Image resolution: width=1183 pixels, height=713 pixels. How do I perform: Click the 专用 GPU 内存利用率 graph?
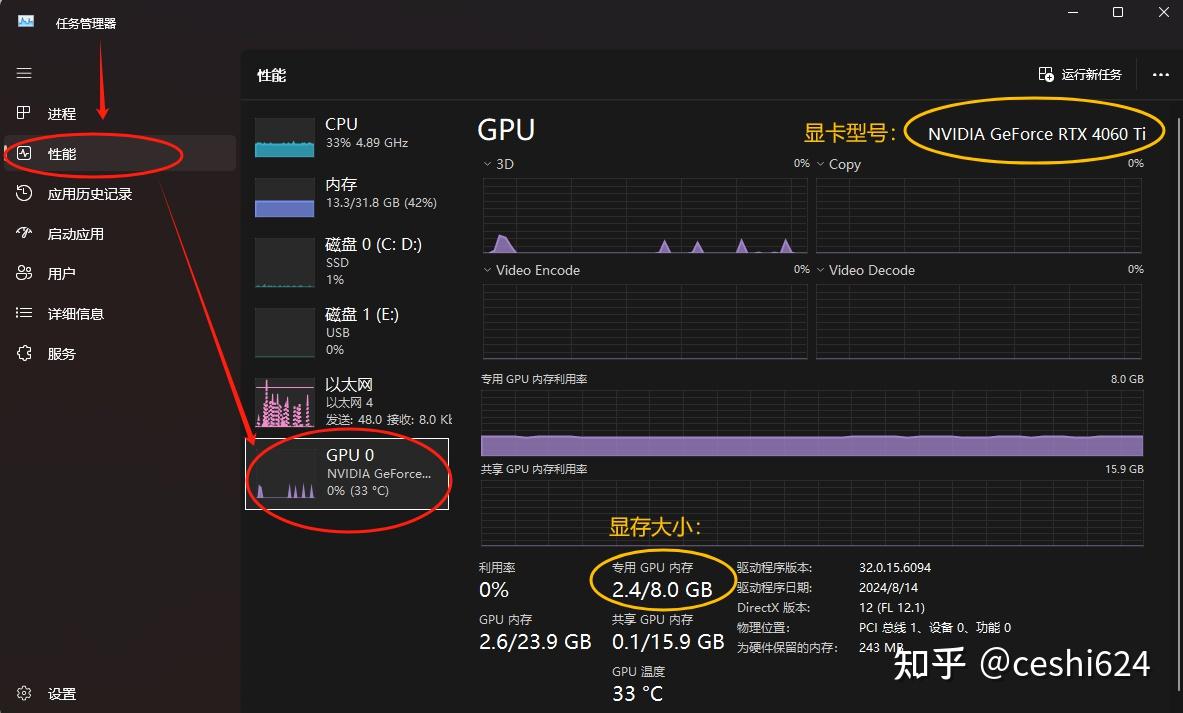[x=812, y=423]
